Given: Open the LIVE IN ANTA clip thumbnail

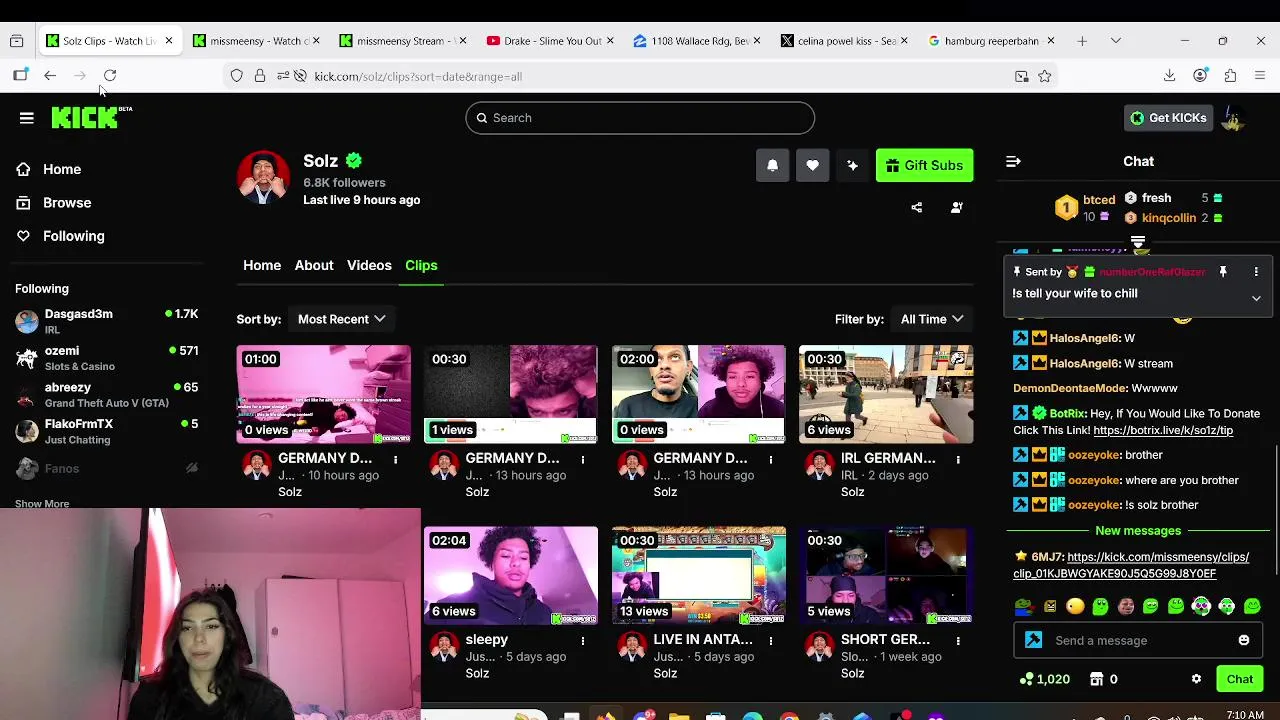Looking at the screenshot, I should [x=699, y=575].
